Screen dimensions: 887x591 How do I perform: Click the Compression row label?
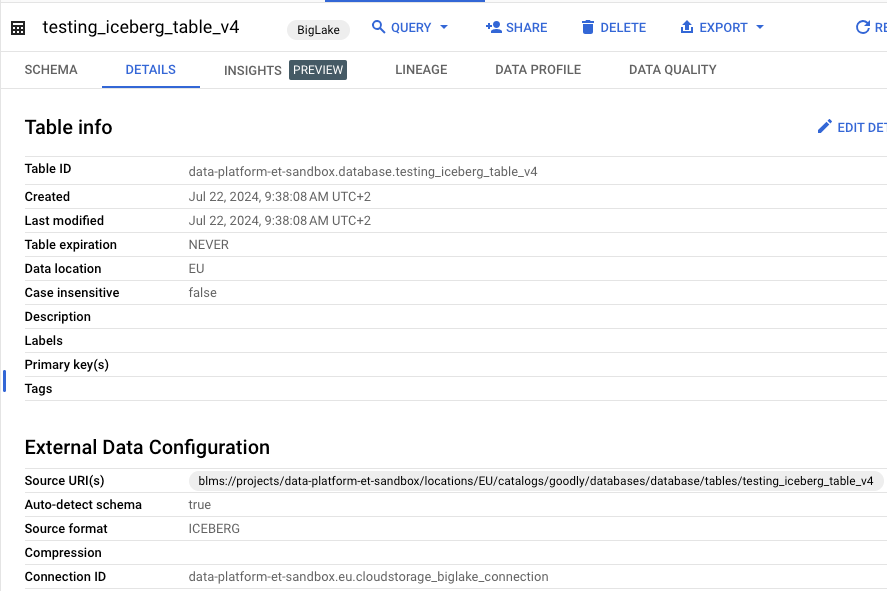click(x=63, y=553)
